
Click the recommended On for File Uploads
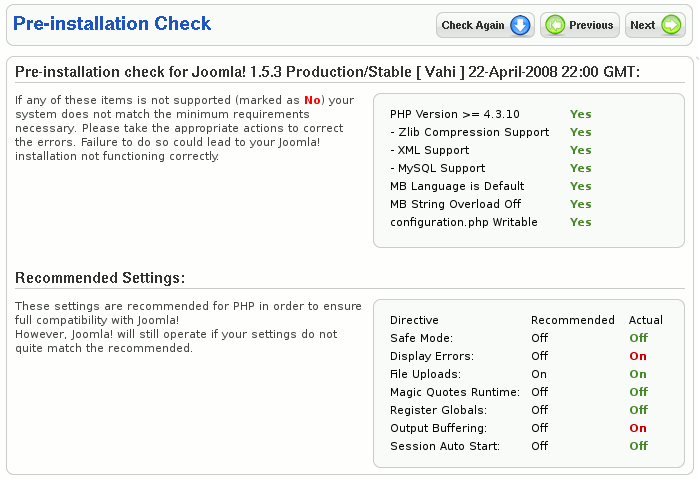coord(539,374)
